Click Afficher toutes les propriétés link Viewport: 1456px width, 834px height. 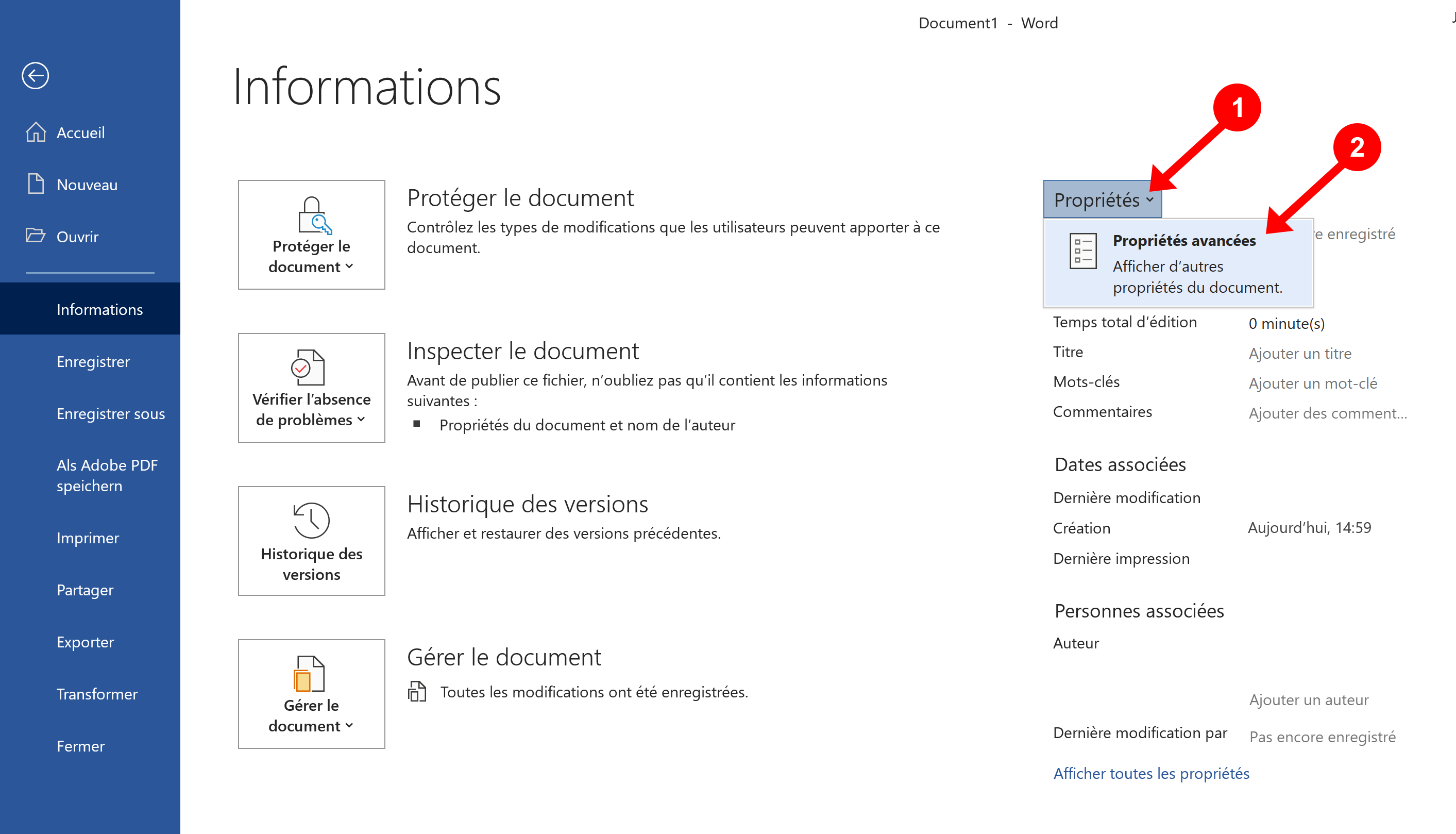click(1151, 773)
